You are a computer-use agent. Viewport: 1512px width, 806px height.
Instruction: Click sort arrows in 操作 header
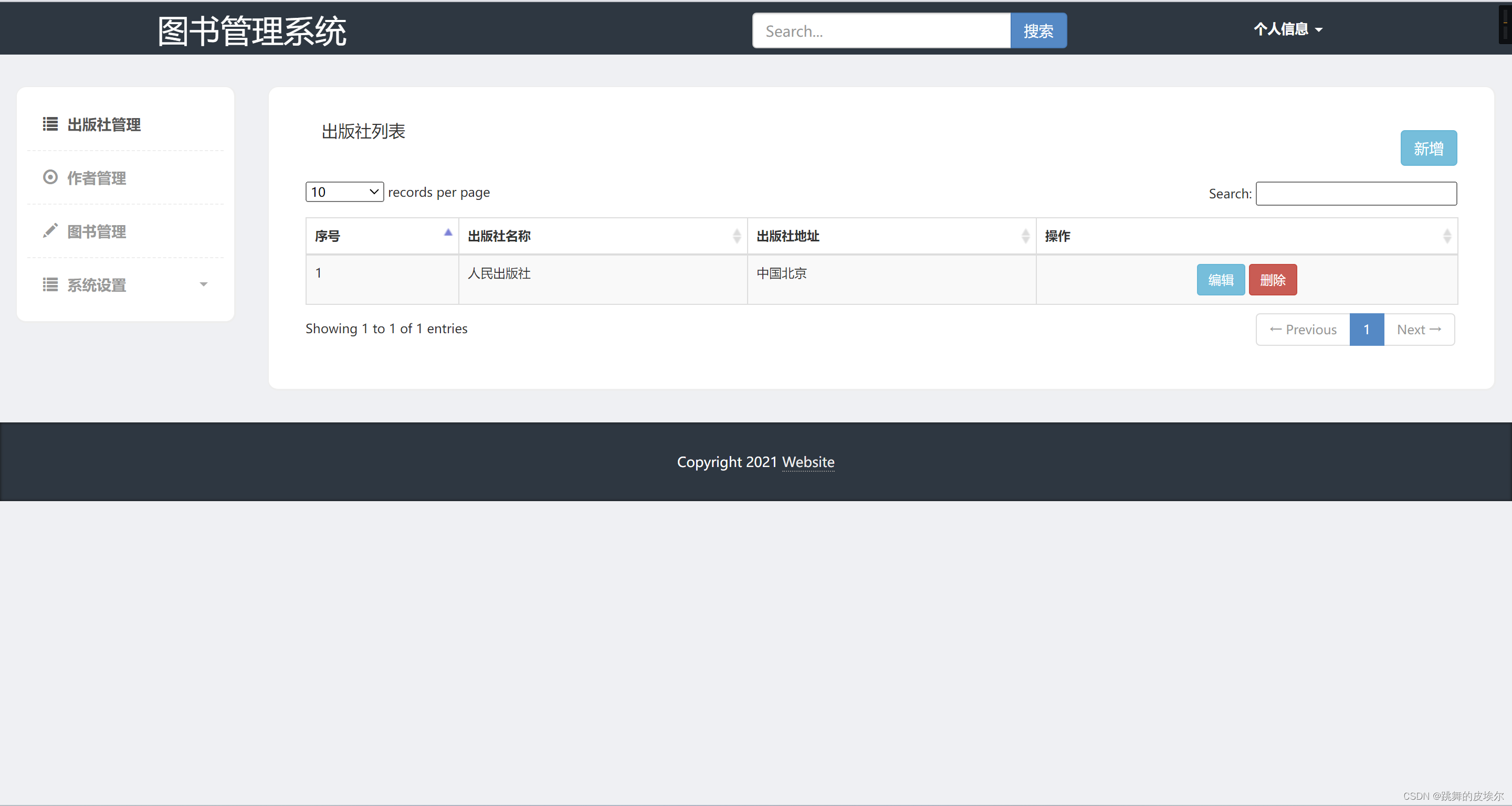[1446, 236]
